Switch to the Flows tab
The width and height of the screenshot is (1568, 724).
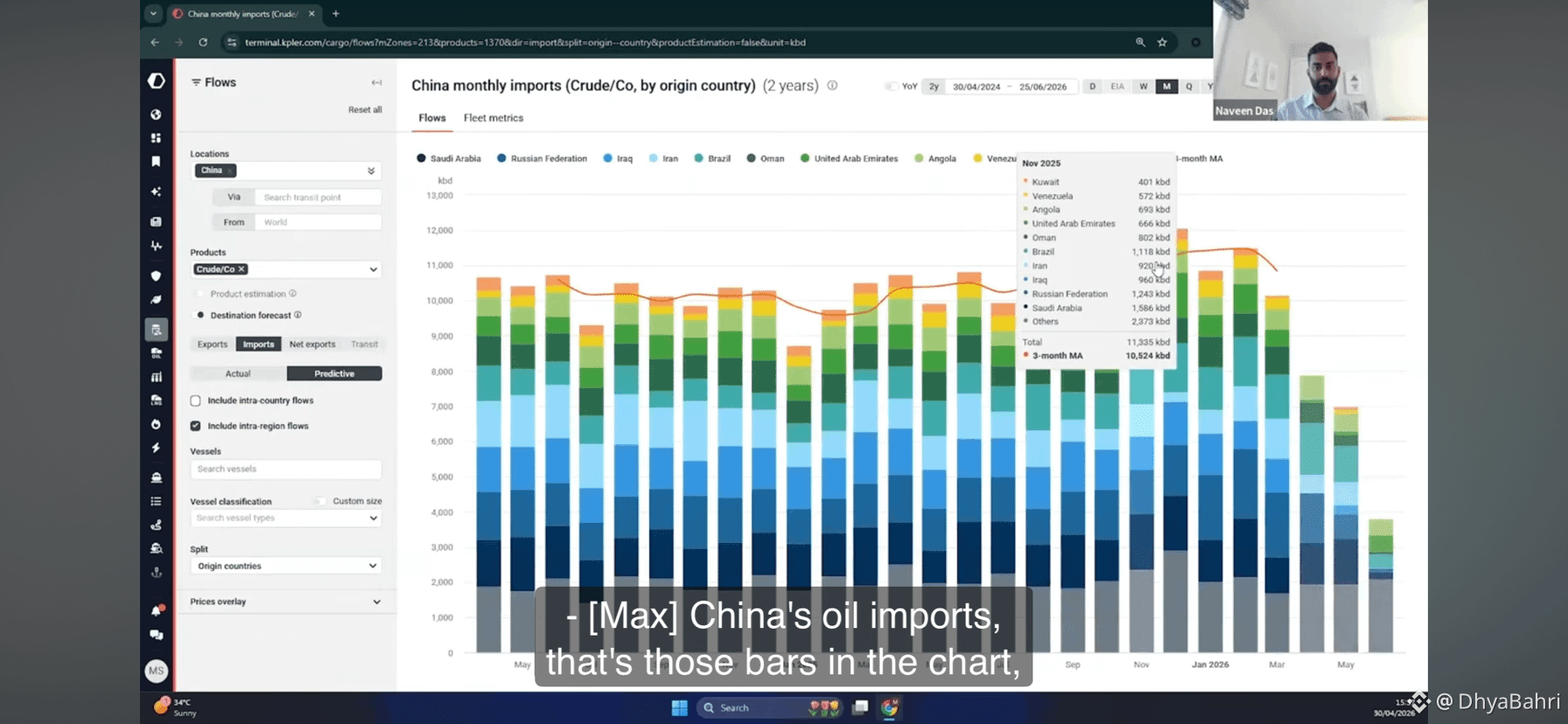pyautogui.click(x=432, y=118)
